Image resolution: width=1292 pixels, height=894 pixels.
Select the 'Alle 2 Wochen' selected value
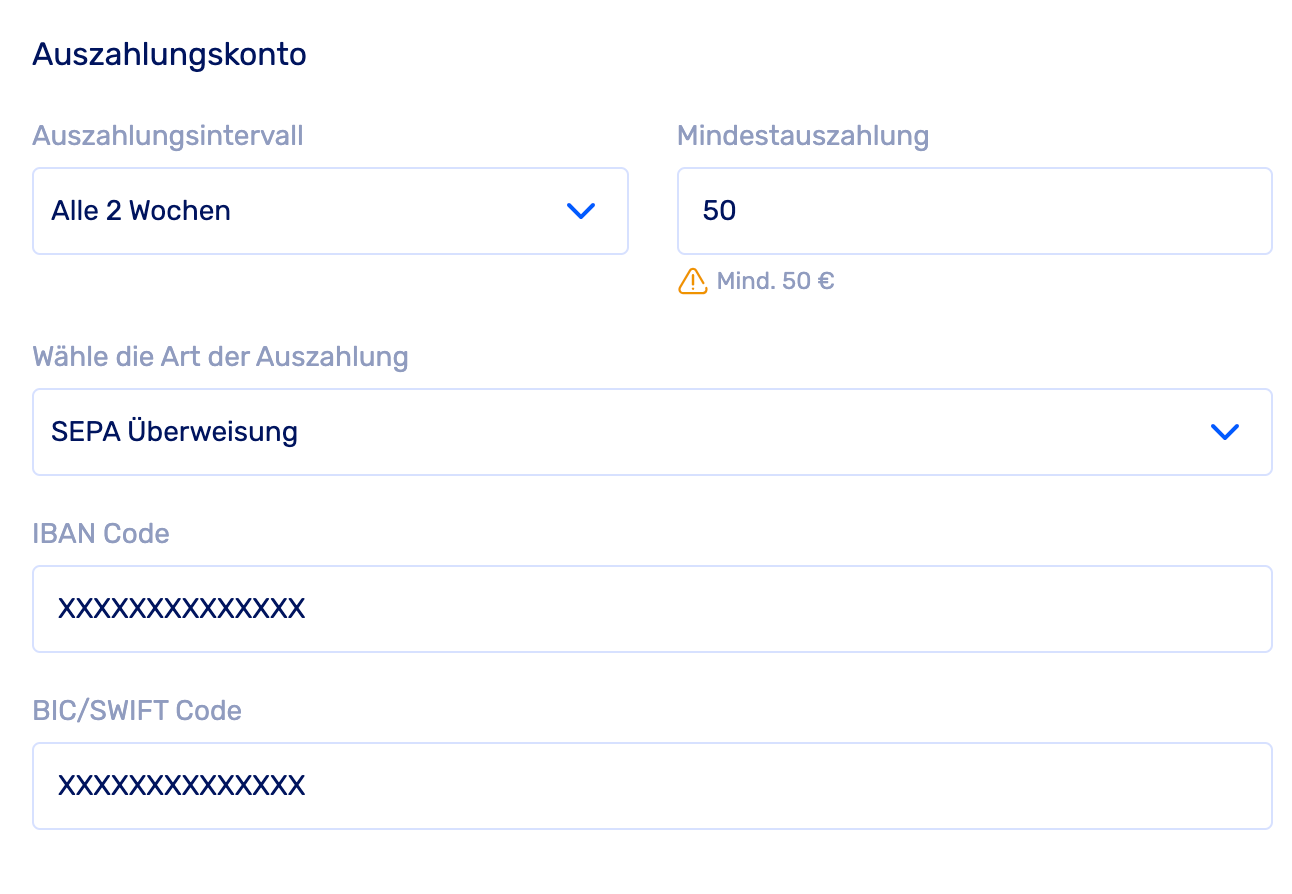click(x=141, y=211)
